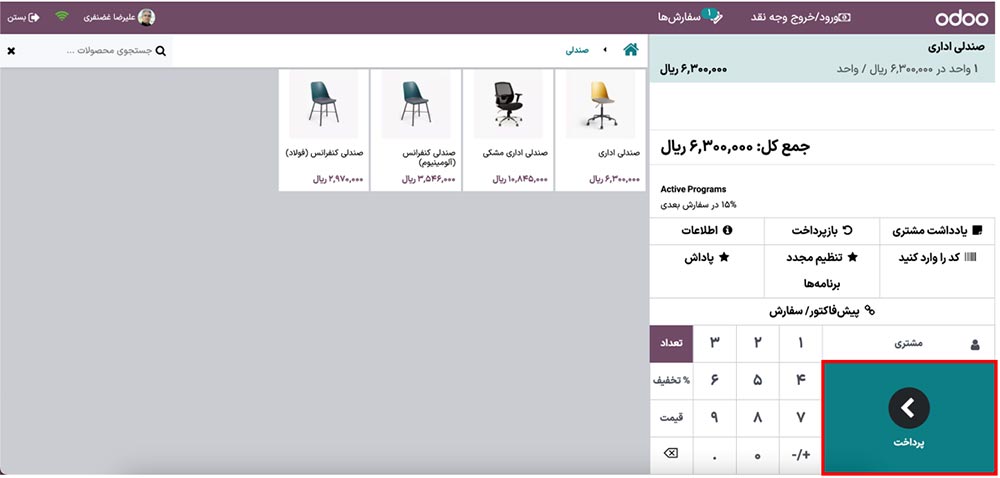This screenshot has width=1000, height=478.
Task: Click customer note button (یادداشت مشتری)
Action: [x=938, y=231]
